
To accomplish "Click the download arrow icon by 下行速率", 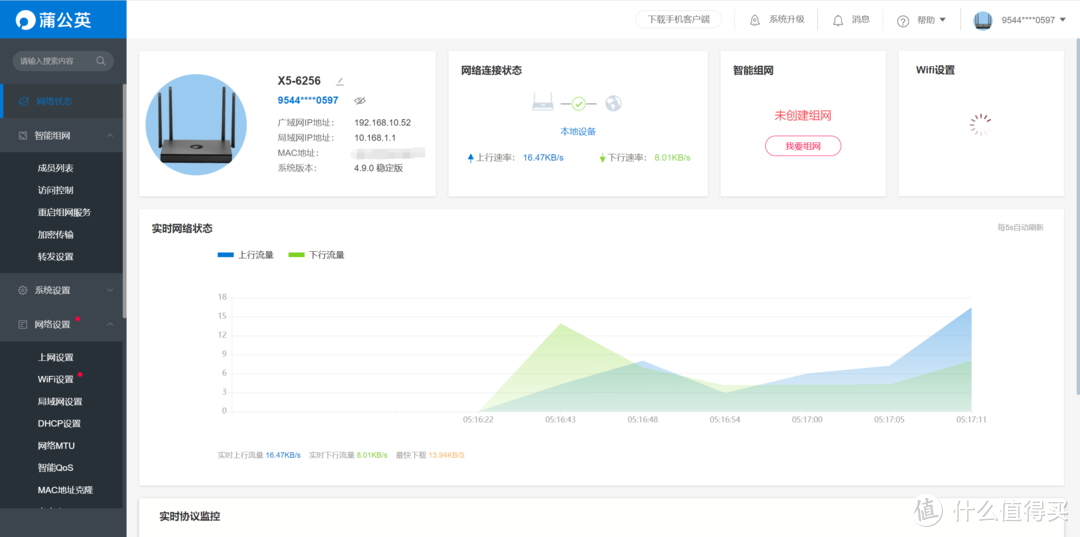I will pos(603,158).
